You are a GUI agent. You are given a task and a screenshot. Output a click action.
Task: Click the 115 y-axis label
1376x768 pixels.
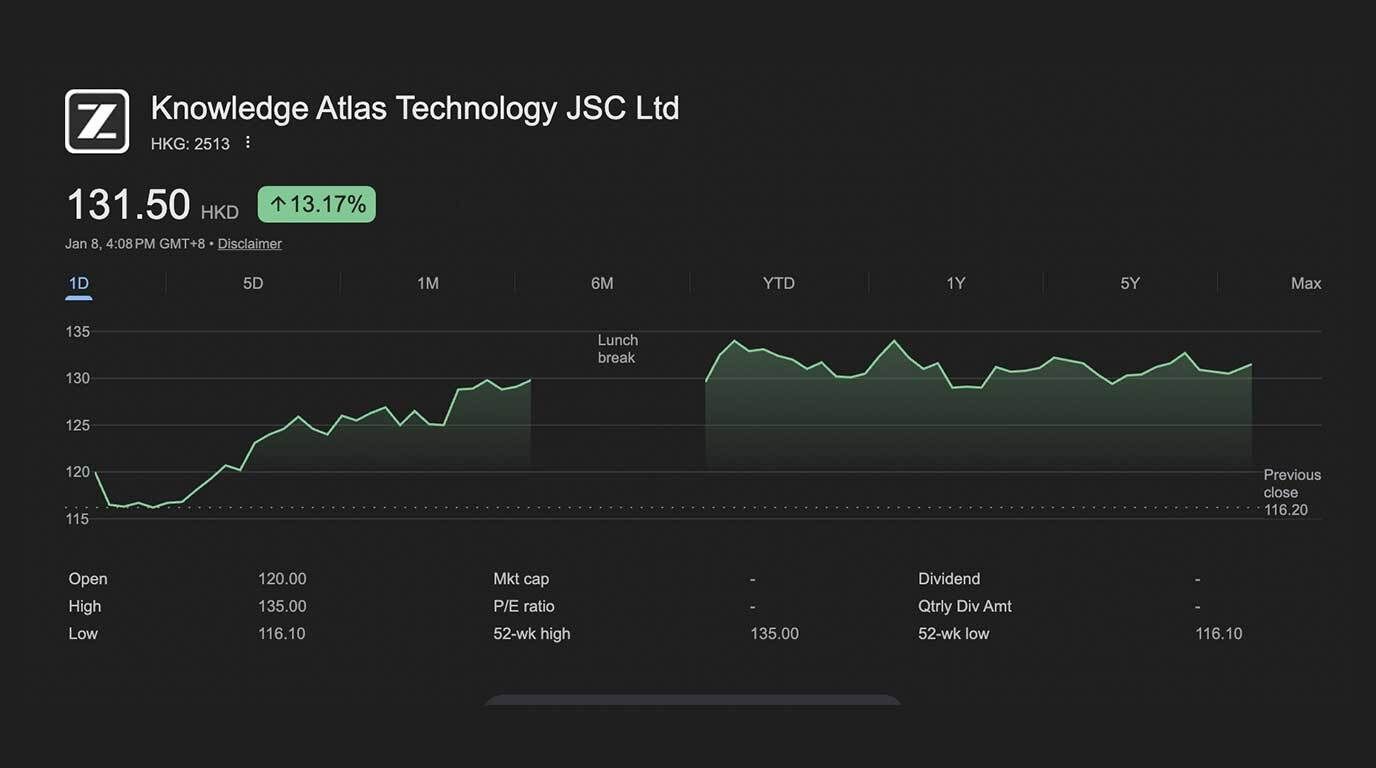pyautogui.click(x=78, y=519)
